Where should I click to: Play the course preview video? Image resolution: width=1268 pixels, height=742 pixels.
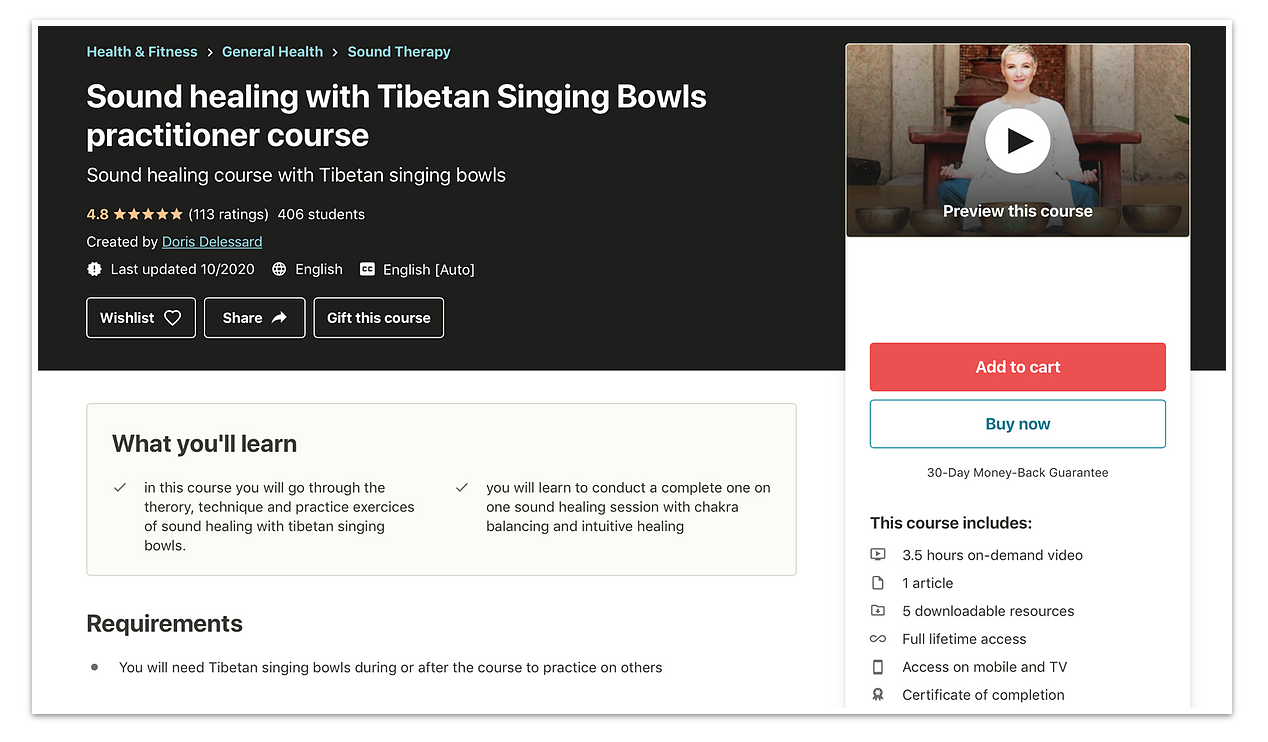pyautogui.click(x=1017, y=141)
